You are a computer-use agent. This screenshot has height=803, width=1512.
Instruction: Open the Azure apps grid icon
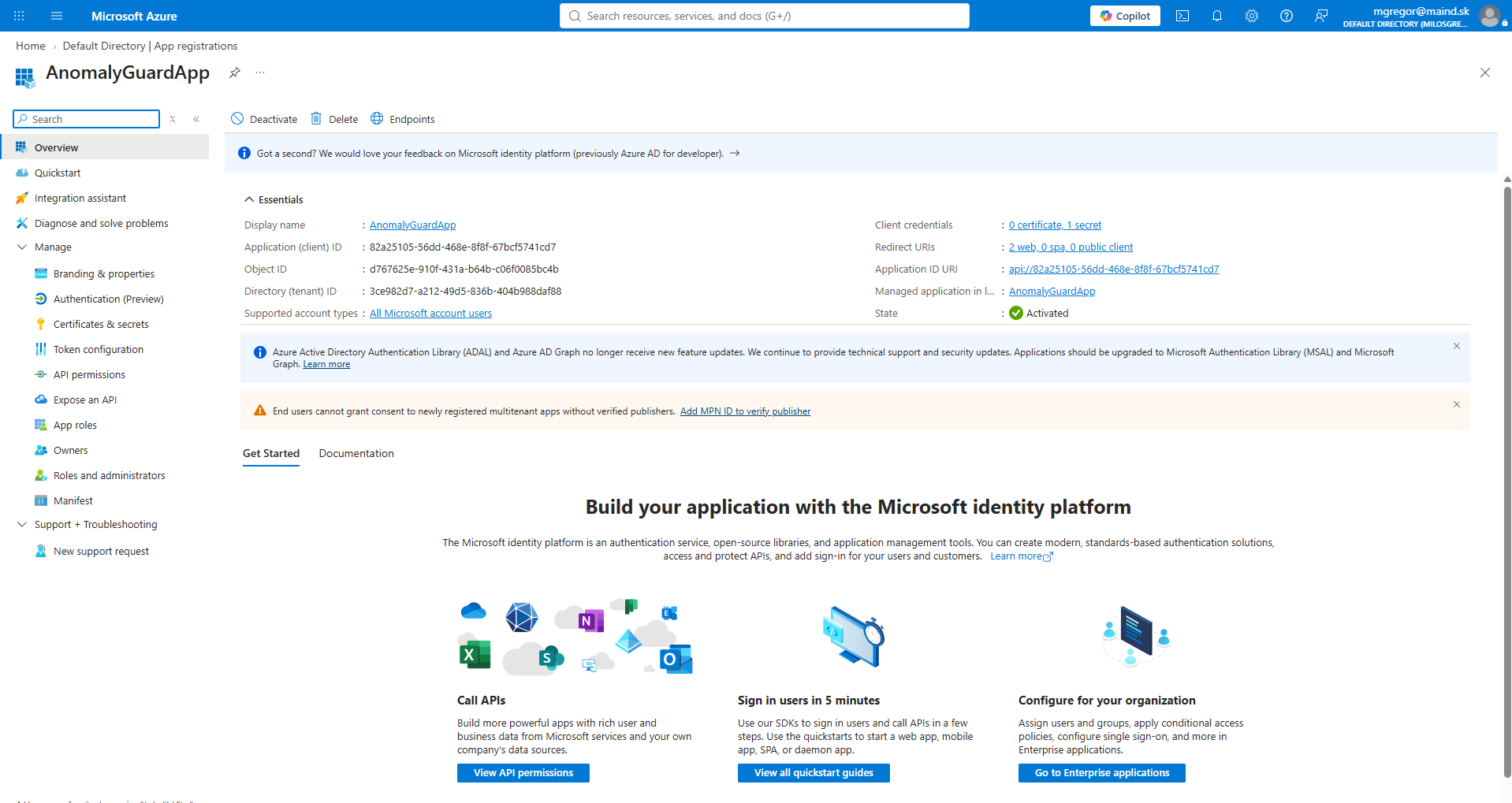click(19, 16)
